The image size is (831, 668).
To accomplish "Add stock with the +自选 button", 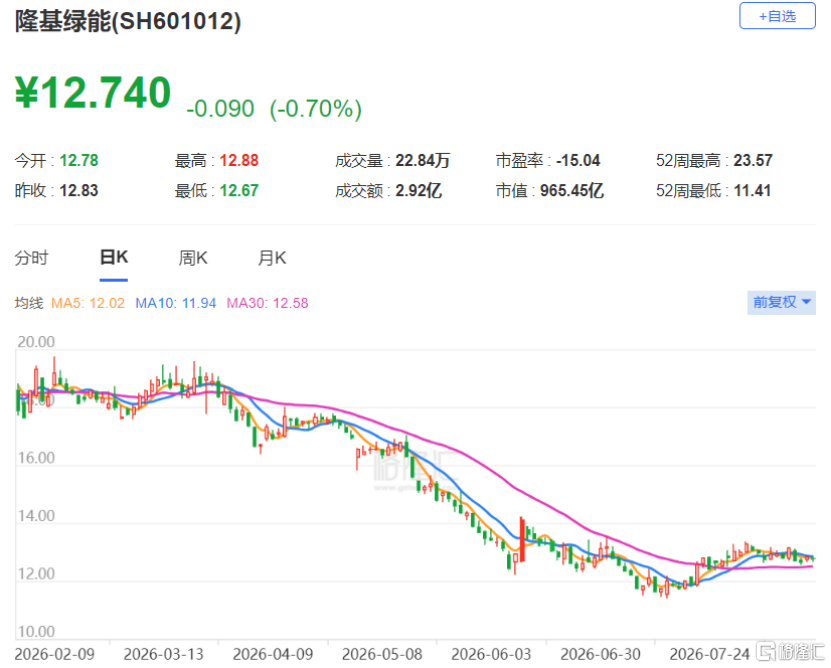I will point(777,16).
